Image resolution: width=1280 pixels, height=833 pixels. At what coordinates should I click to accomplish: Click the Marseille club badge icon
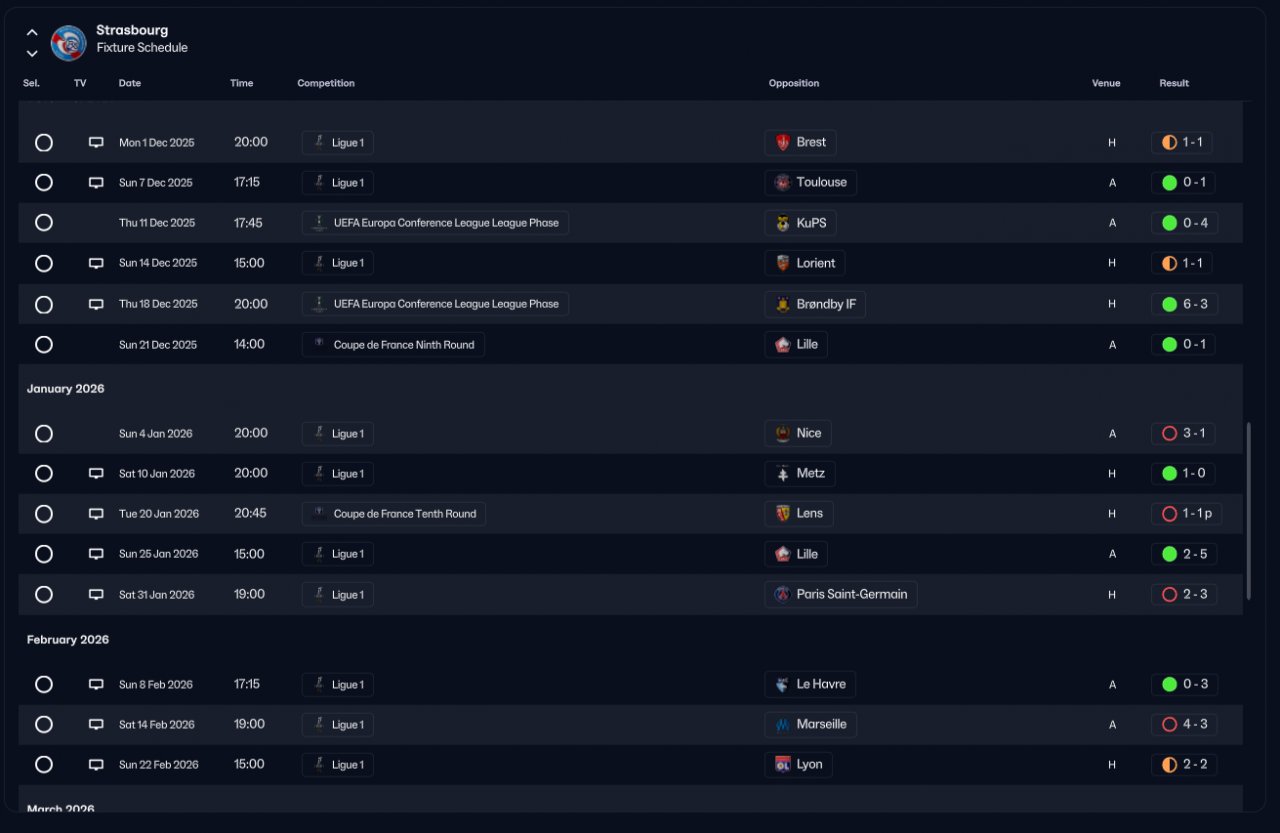tap(783, 724)
